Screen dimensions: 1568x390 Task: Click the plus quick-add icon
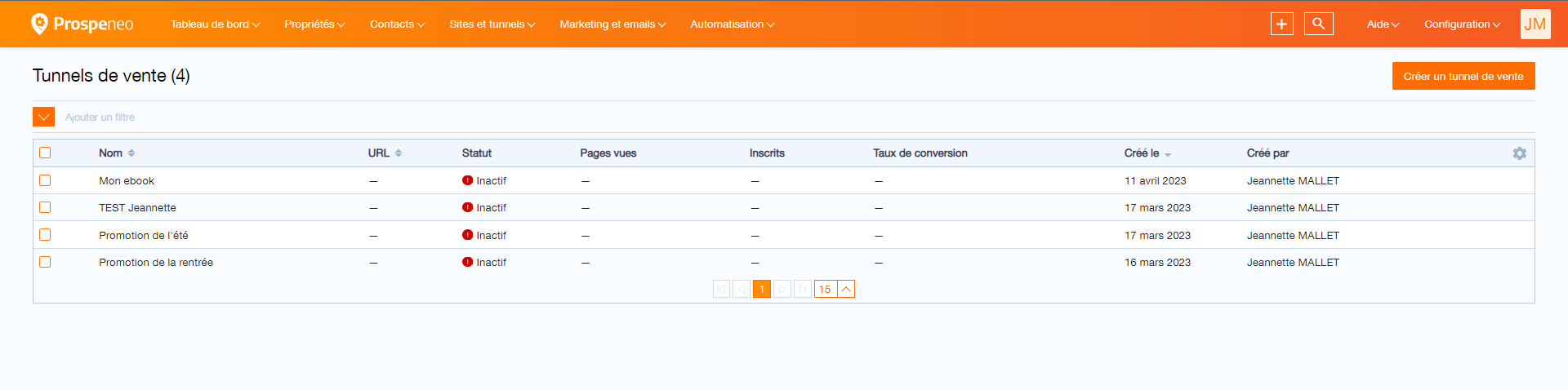point(1281,24)
